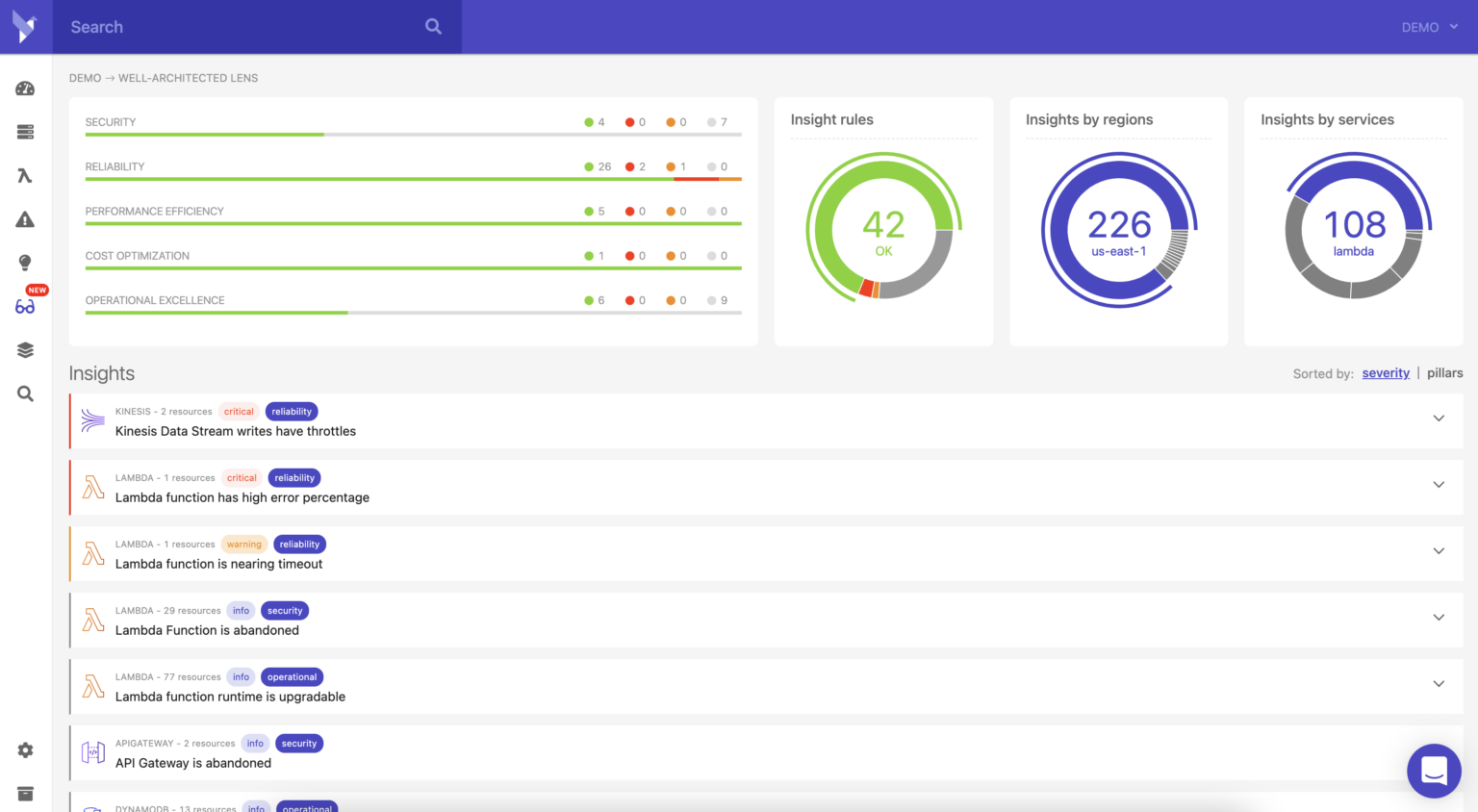Click the search magnifier in top bar

(x=433, y=27)
